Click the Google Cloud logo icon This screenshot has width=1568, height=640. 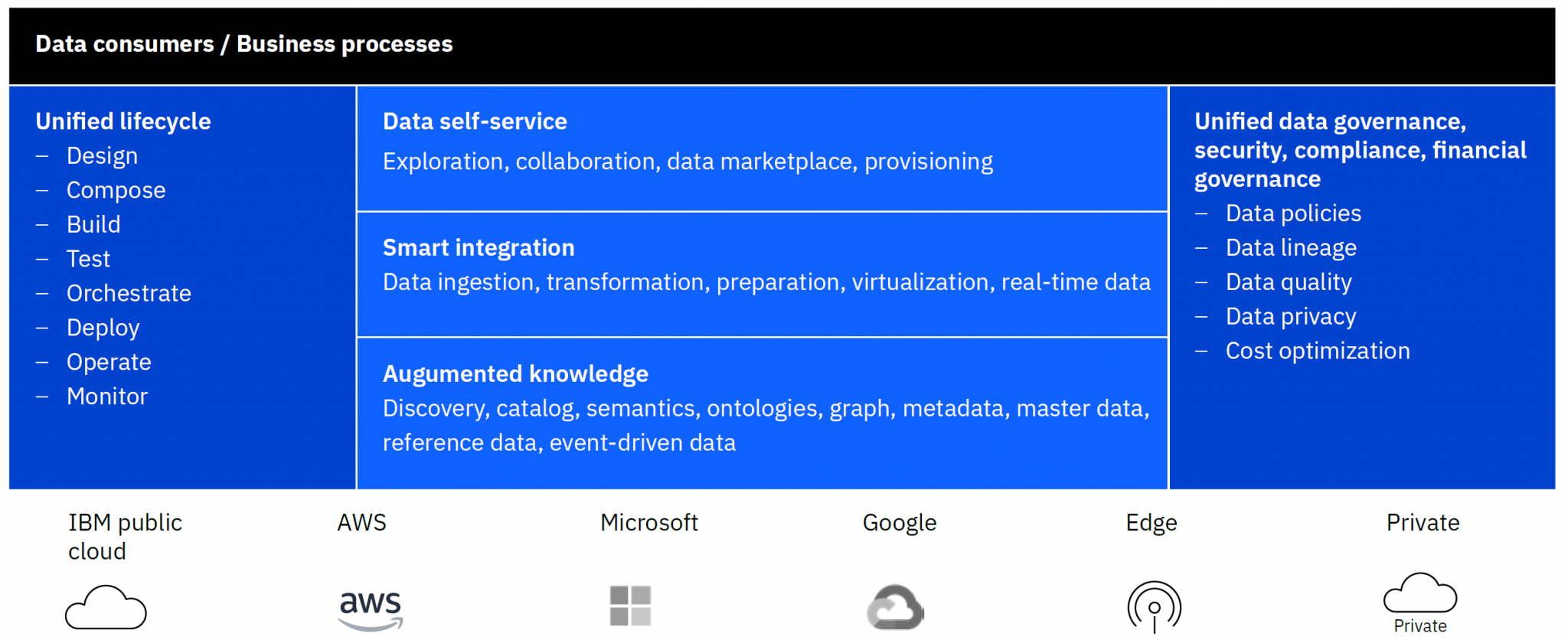pos(895,607)
